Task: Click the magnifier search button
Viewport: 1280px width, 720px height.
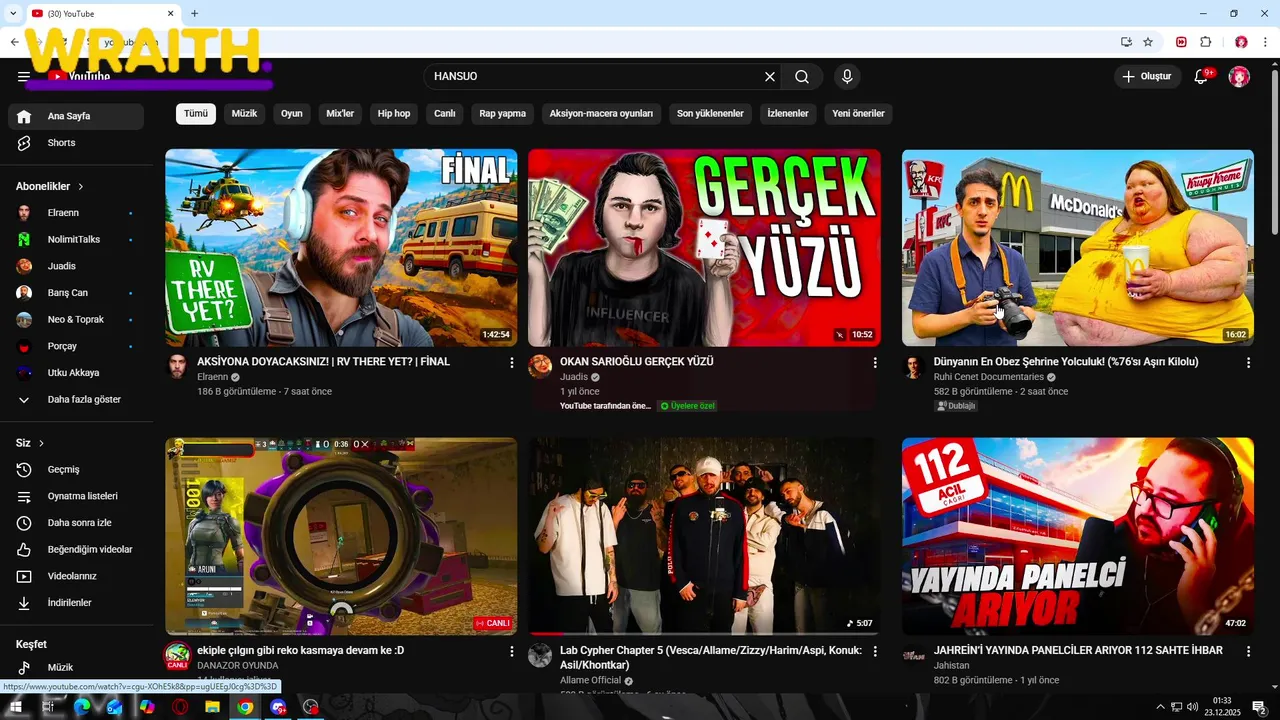Action: pyautogui.click(x=802, y=77)
